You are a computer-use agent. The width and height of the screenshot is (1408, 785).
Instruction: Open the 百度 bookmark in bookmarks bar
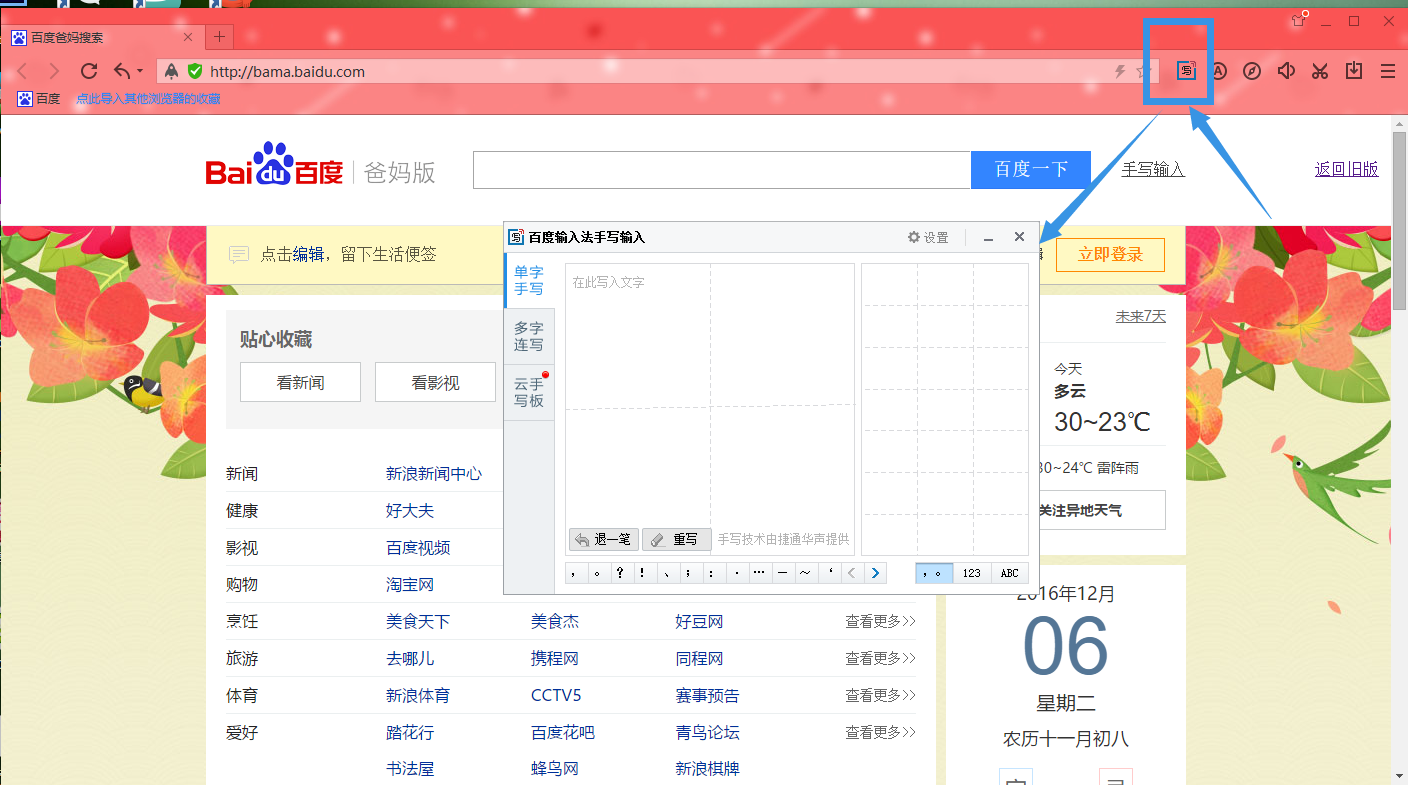pos(39,99)
